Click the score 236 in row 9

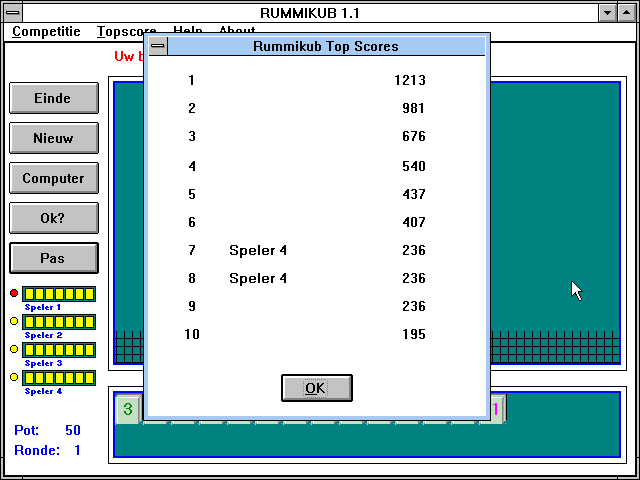[x=413, y=307]
